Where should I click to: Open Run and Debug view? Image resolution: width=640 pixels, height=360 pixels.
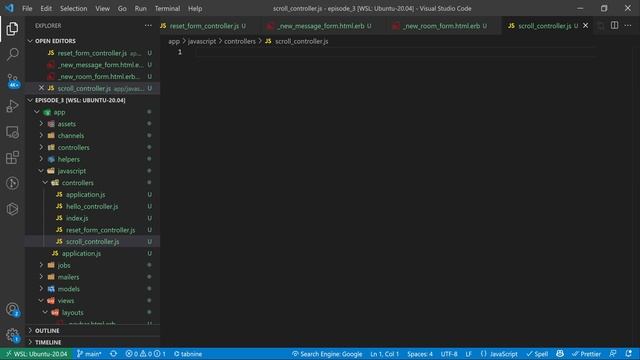point(12,106)
